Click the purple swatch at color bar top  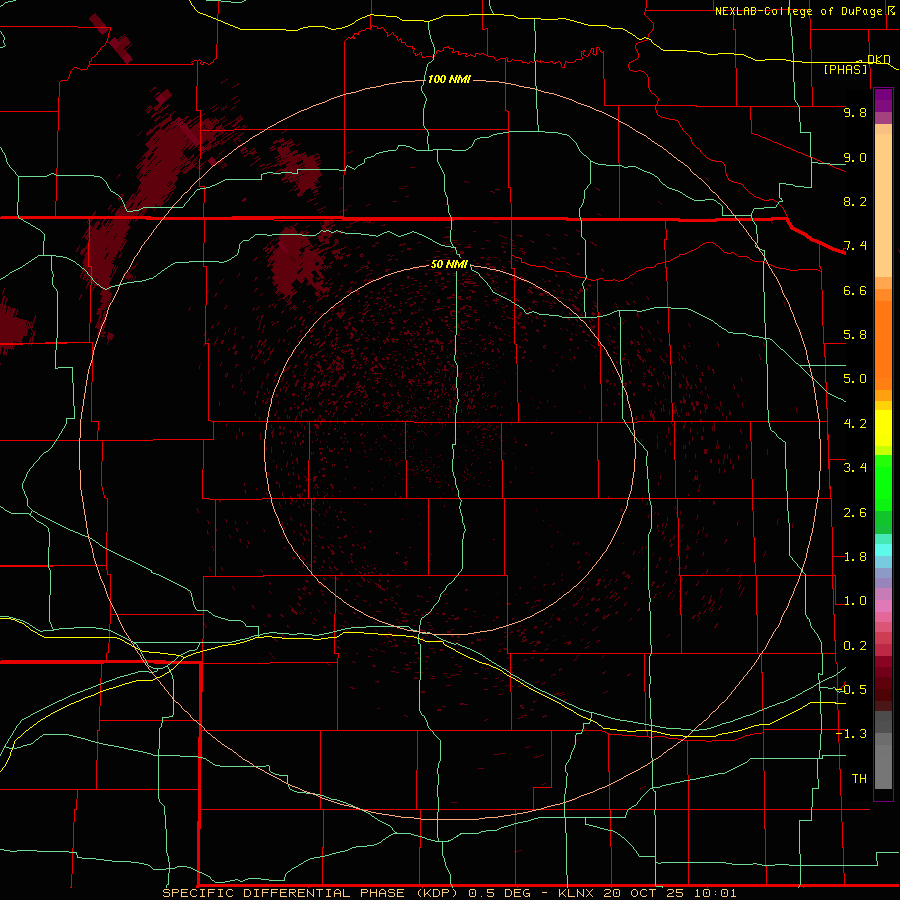pos(883,100)
